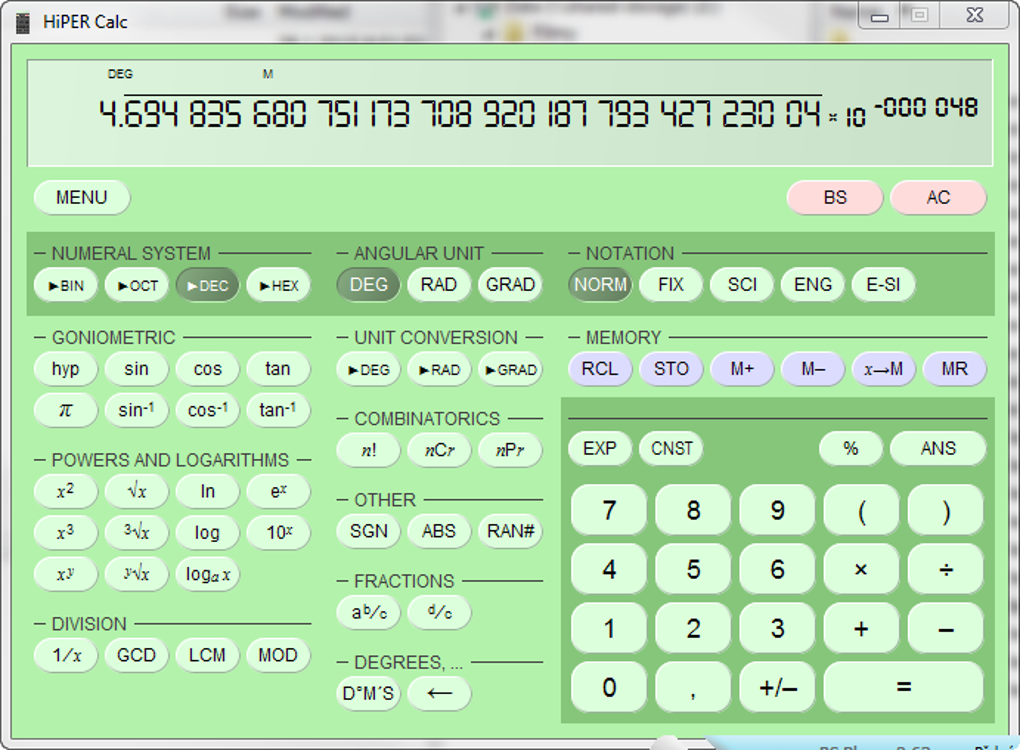Click the nCr combinations button
The image size is (1020, 750).
pyautogui.click(x=439, y=449)
